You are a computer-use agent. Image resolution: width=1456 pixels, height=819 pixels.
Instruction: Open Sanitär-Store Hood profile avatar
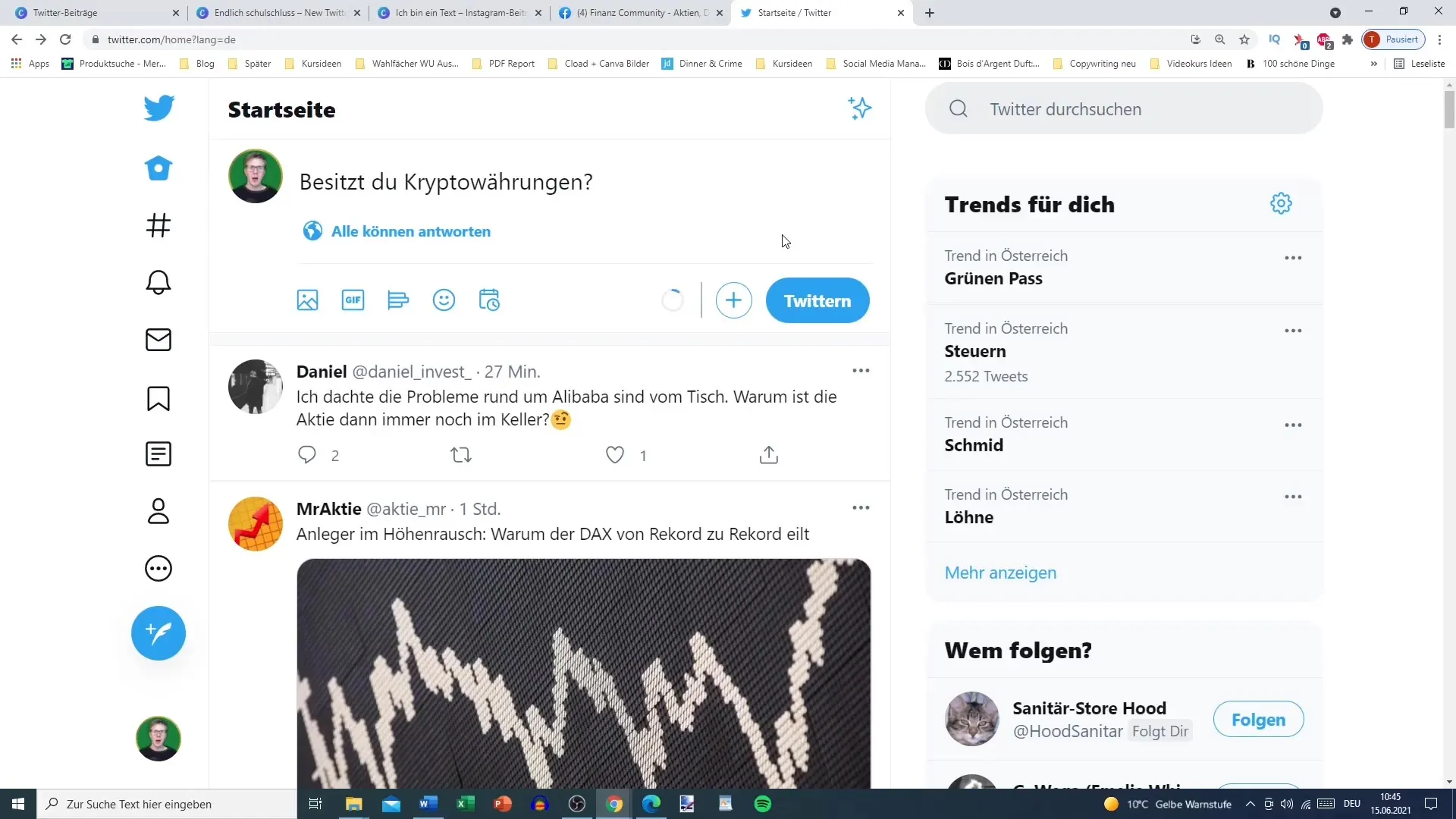click(x=972, y=719)
